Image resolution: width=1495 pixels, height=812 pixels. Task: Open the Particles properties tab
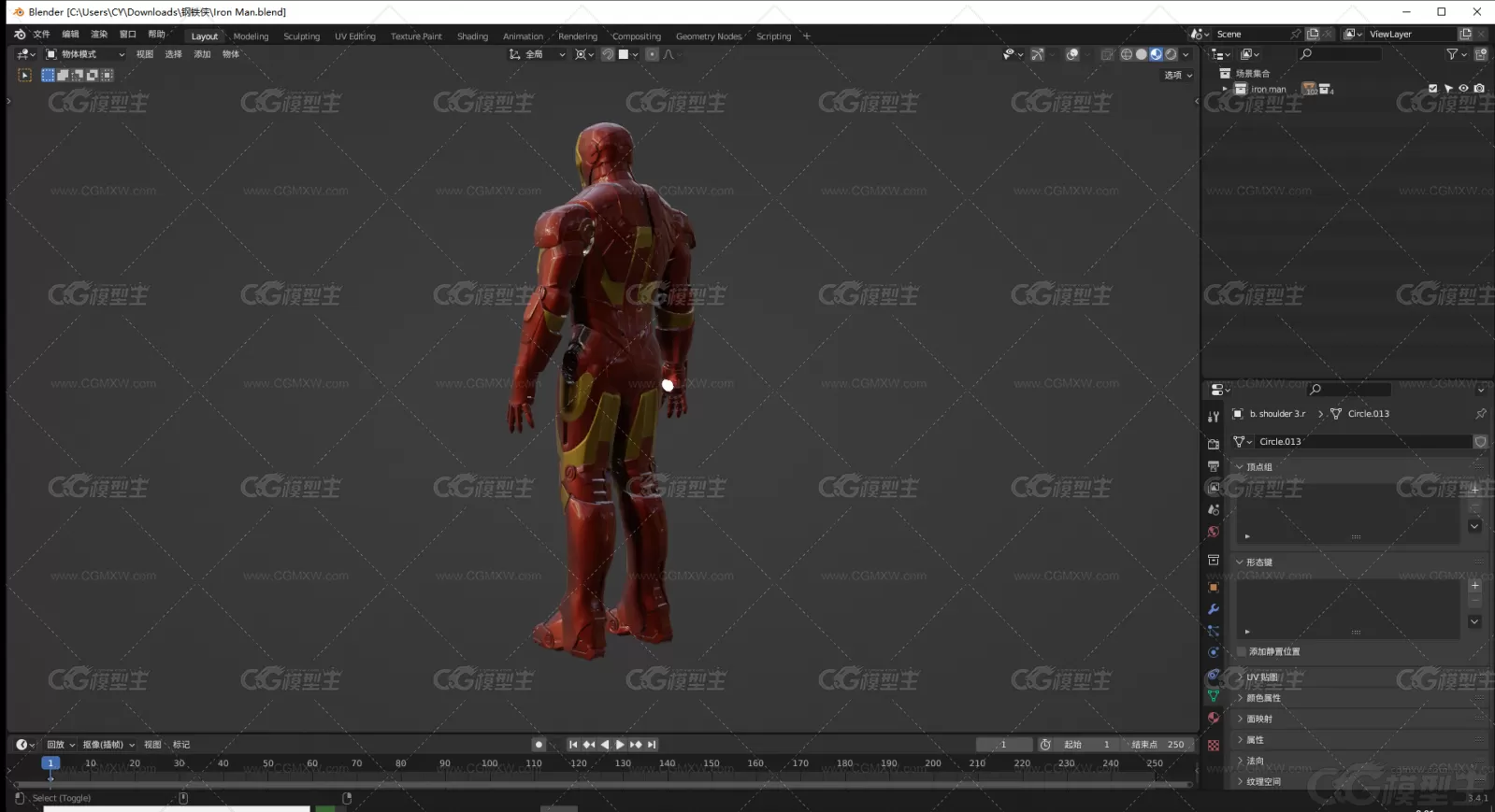point(1214,631)
